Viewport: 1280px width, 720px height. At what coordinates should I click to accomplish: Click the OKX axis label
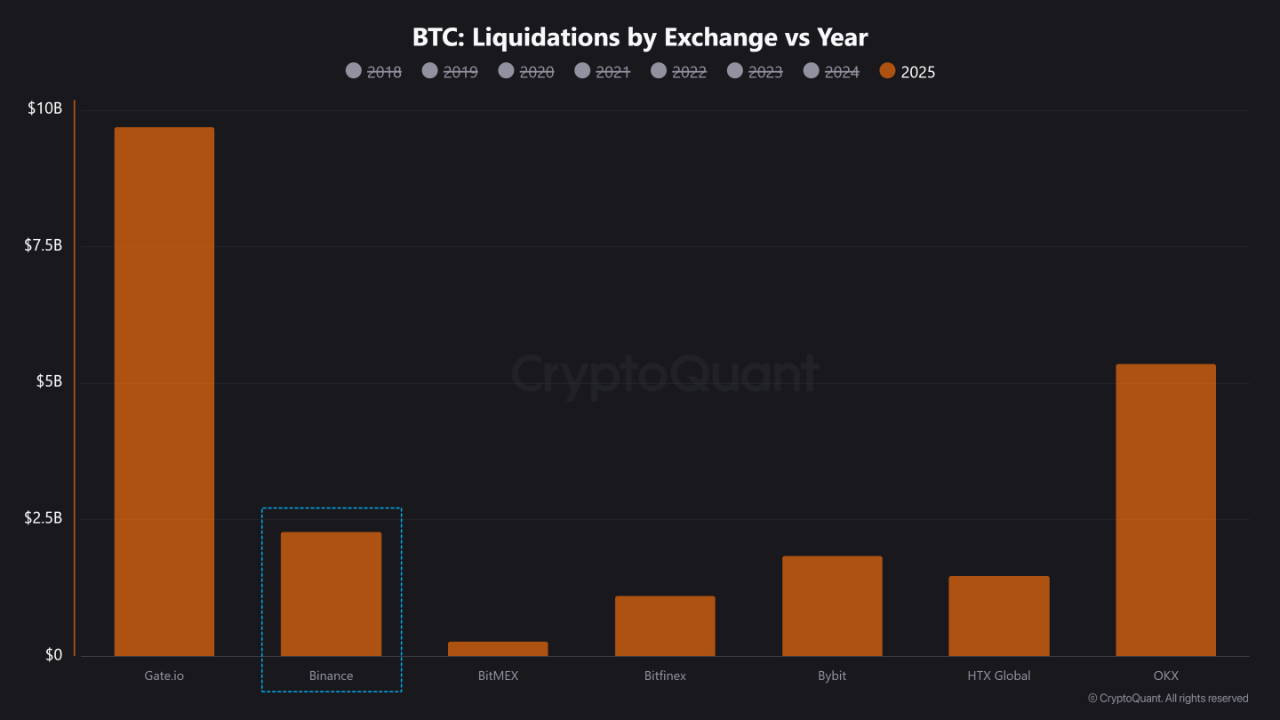tap(1166, 676)
